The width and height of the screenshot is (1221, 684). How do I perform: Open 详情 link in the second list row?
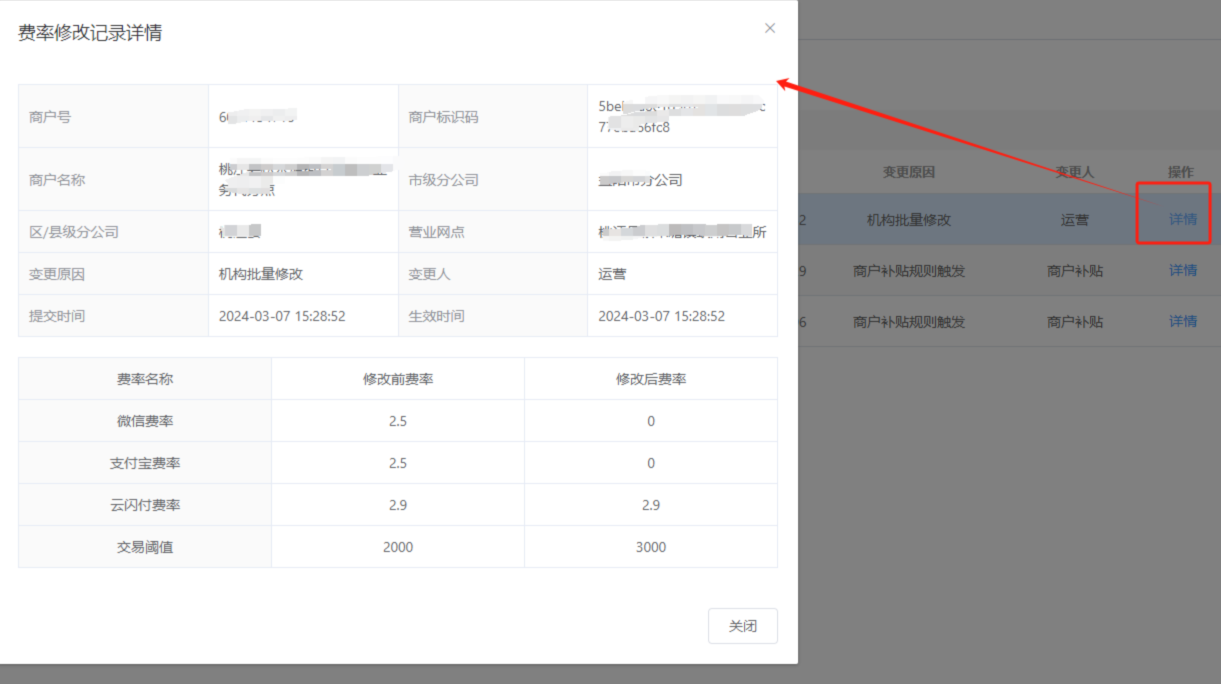[1183, 270]
